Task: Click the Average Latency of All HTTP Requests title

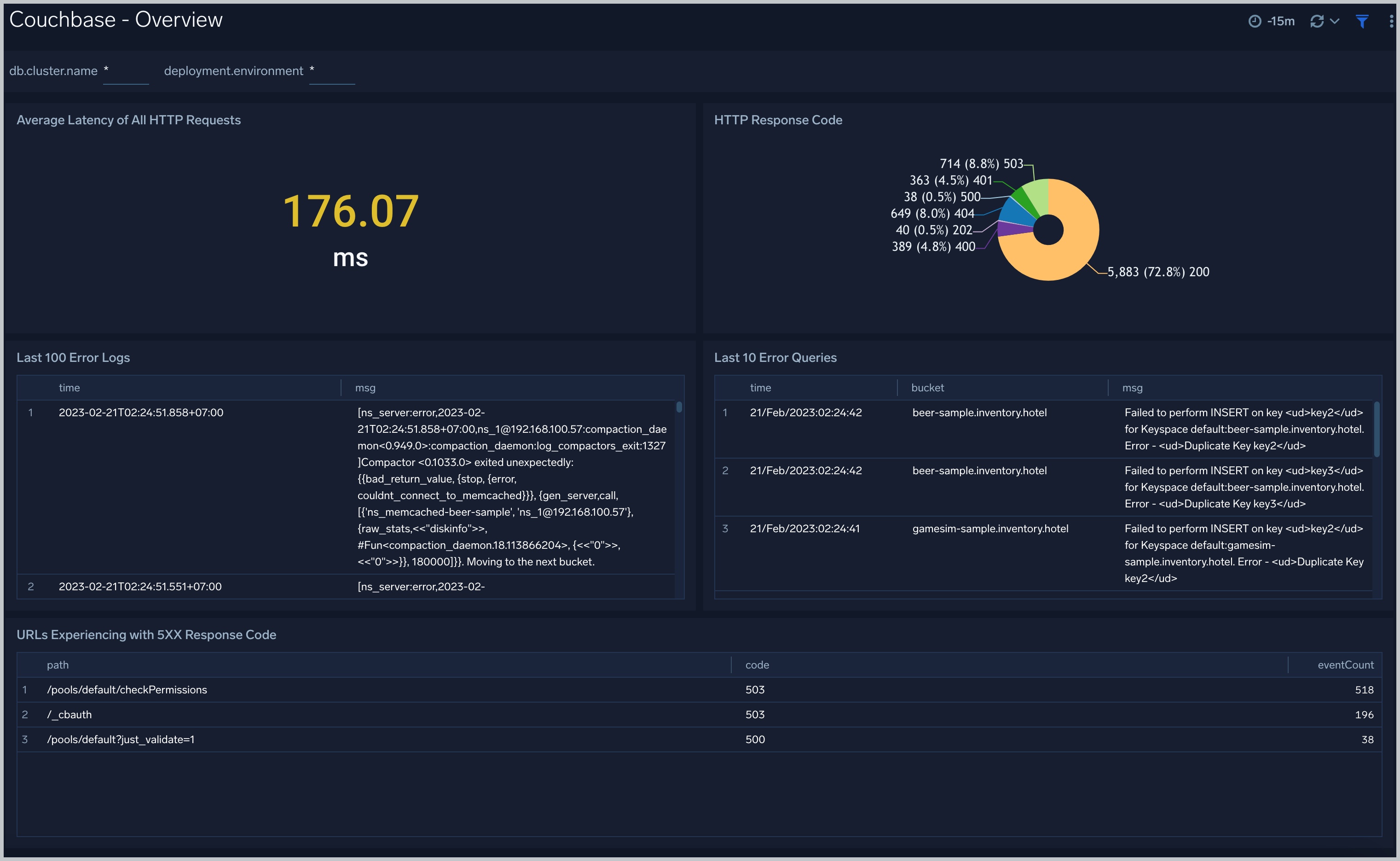Action: coord(128,120)
